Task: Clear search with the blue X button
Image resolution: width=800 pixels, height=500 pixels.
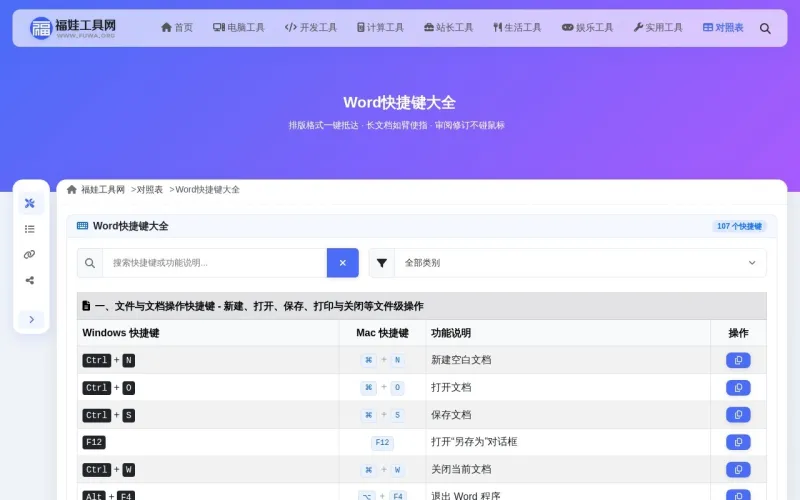Action: pos(343,263)
